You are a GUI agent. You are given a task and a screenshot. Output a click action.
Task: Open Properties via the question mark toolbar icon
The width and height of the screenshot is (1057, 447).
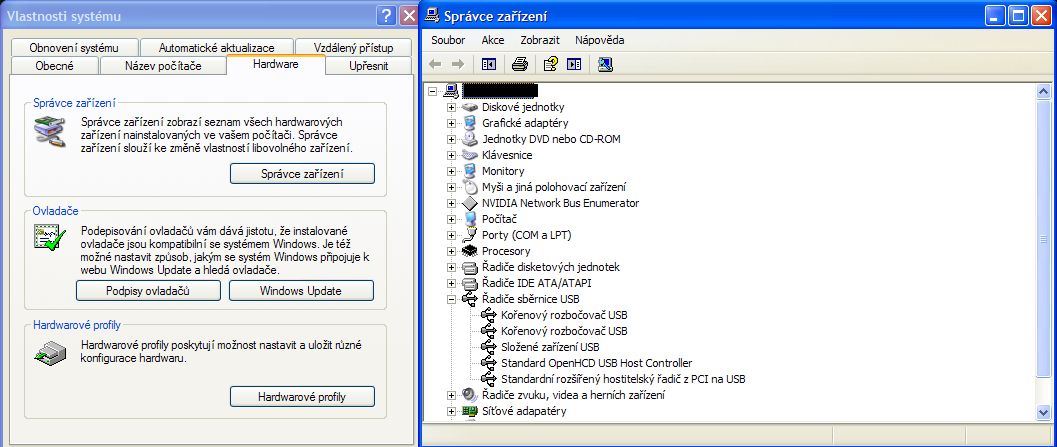point(549,65)
